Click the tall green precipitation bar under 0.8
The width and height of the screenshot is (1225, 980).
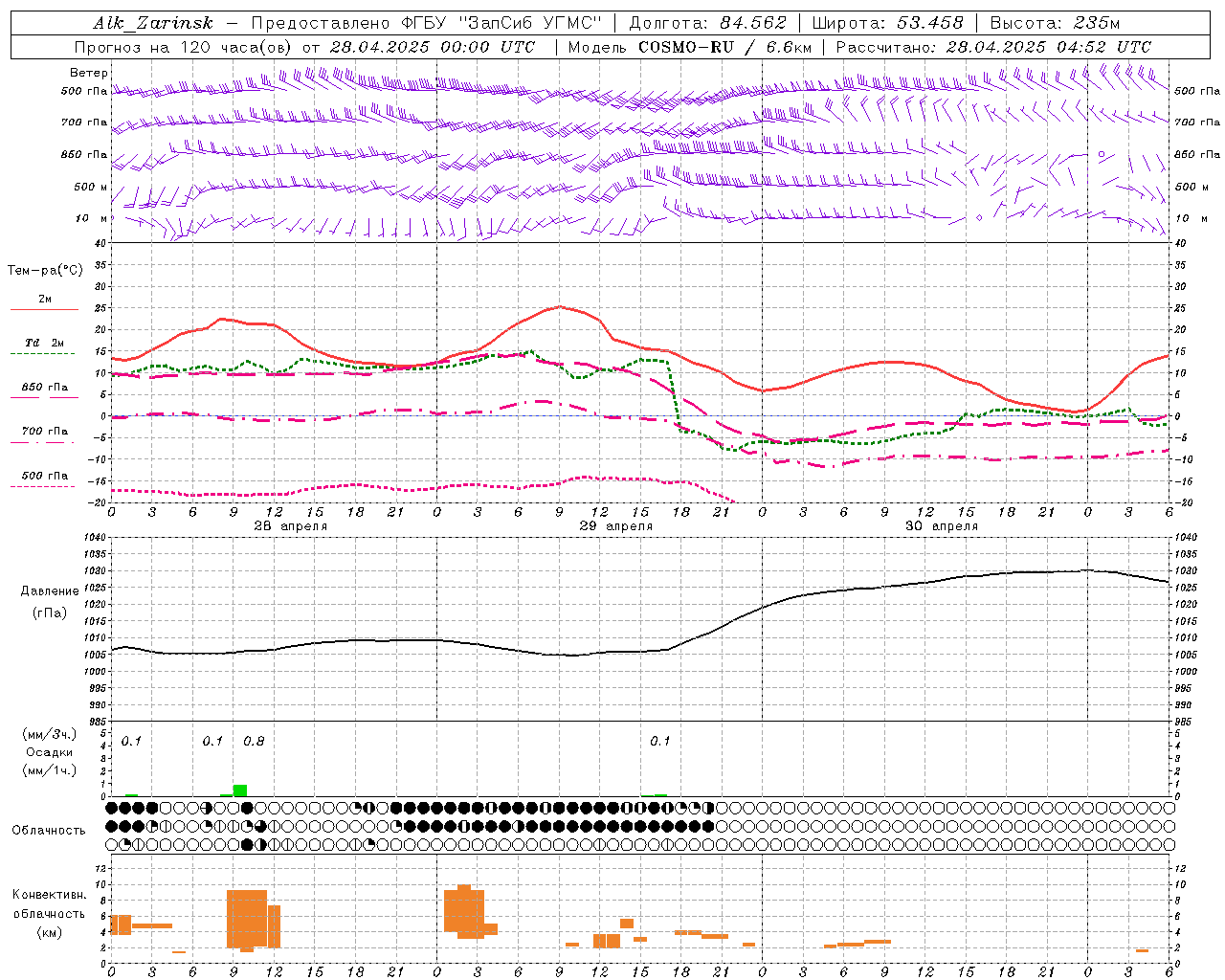240,791
